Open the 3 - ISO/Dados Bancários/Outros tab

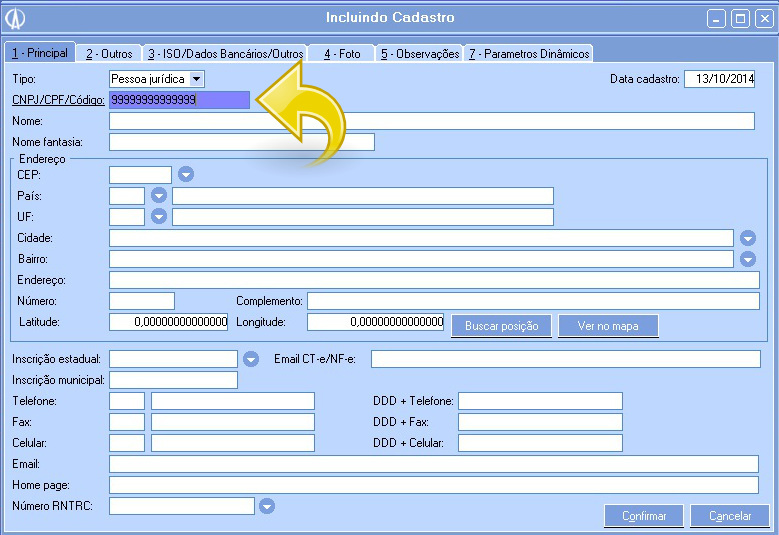click(x=225, y=53)
